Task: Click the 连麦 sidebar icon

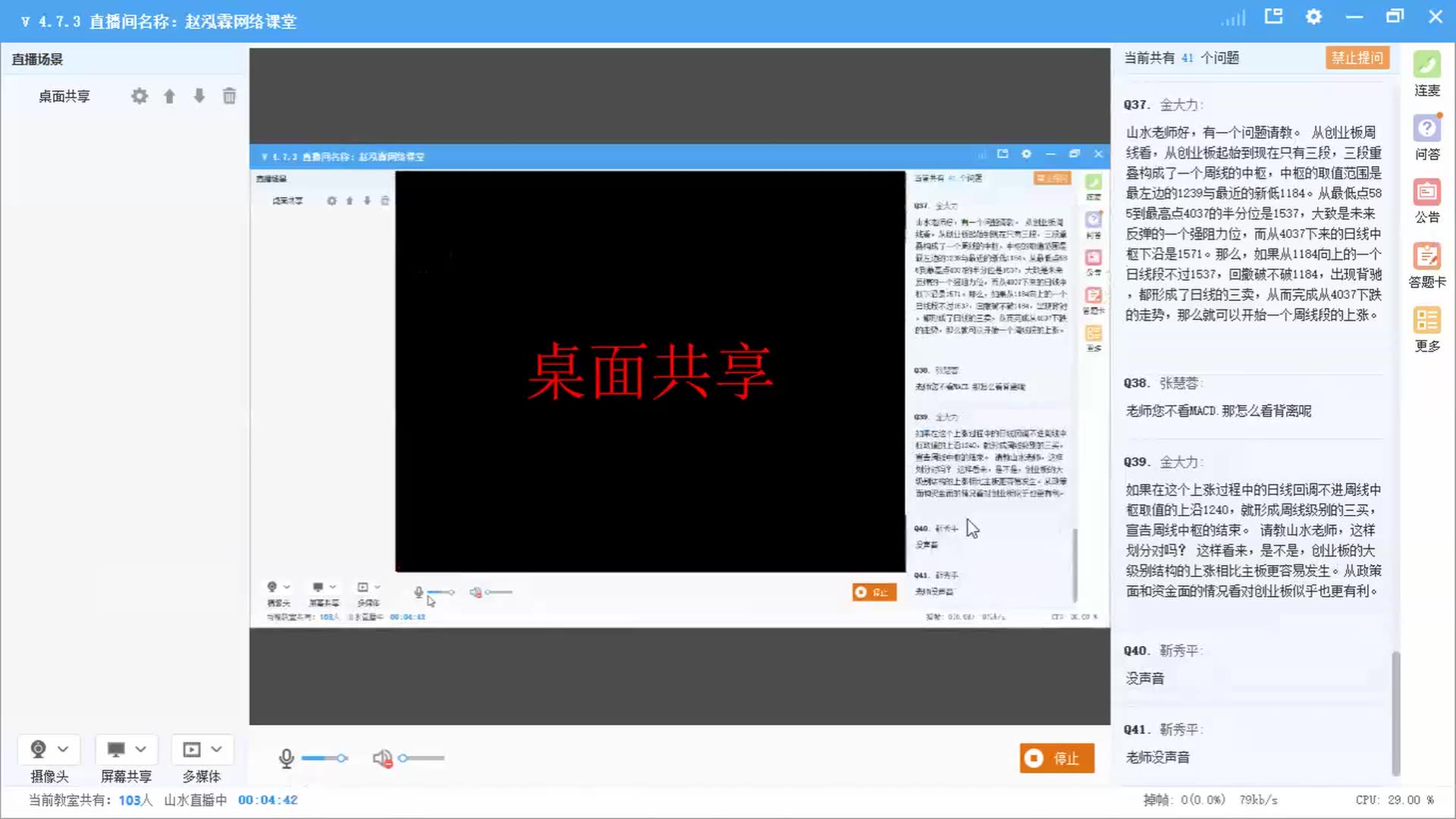Action: pos(1426,74)
